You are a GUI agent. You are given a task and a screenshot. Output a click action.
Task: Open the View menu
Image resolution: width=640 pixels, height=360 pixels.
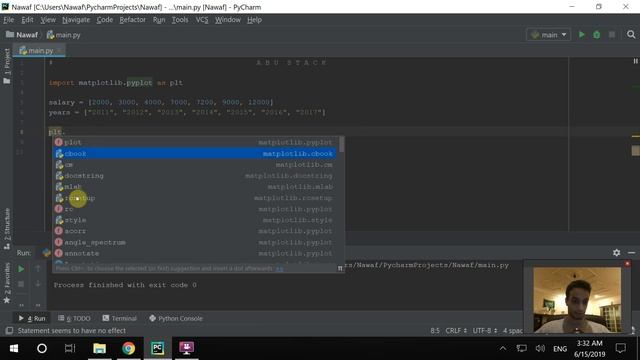[x=48, y=20]
